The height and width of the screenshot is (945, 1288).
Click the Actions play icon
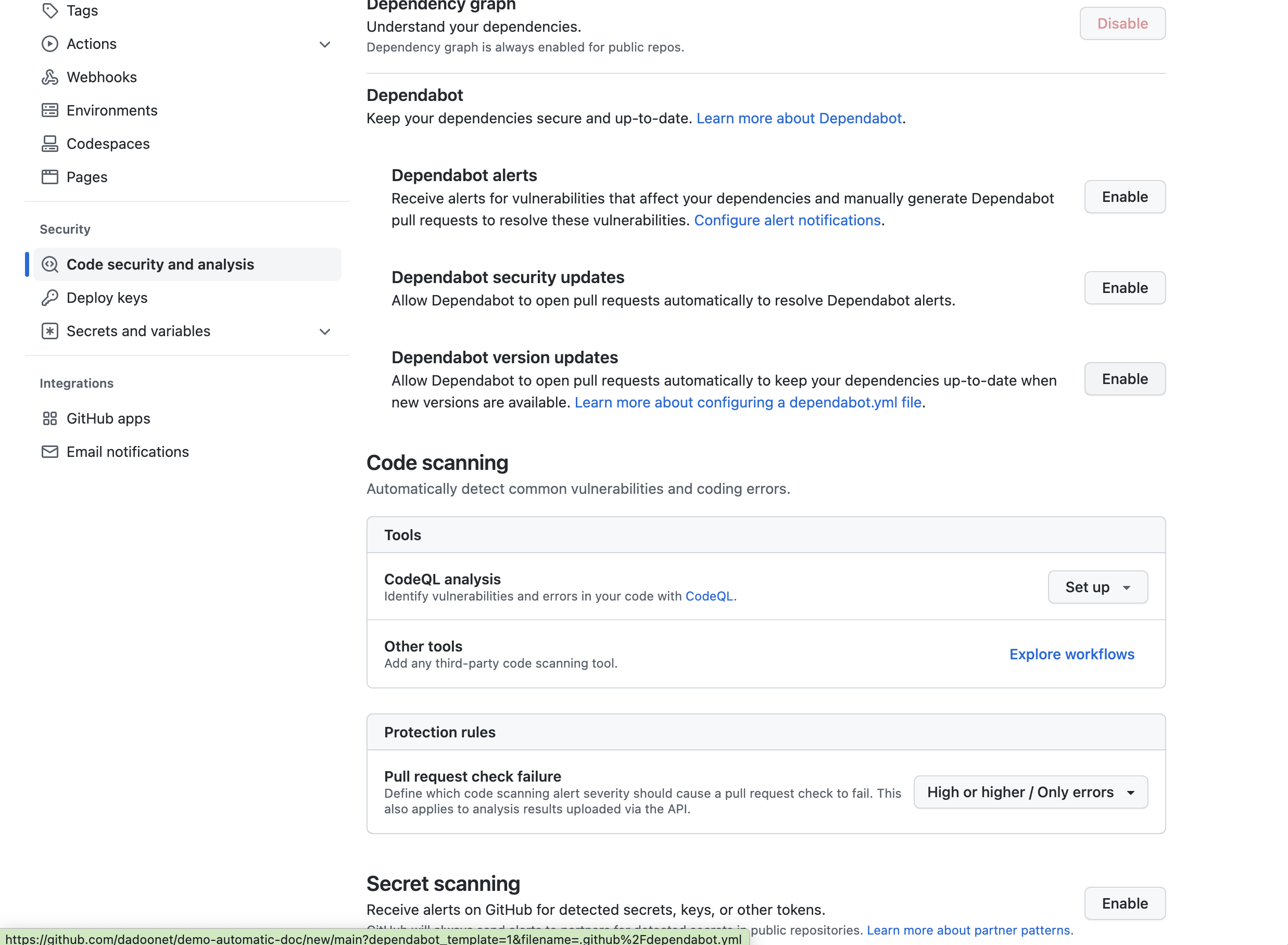[50, 44]
